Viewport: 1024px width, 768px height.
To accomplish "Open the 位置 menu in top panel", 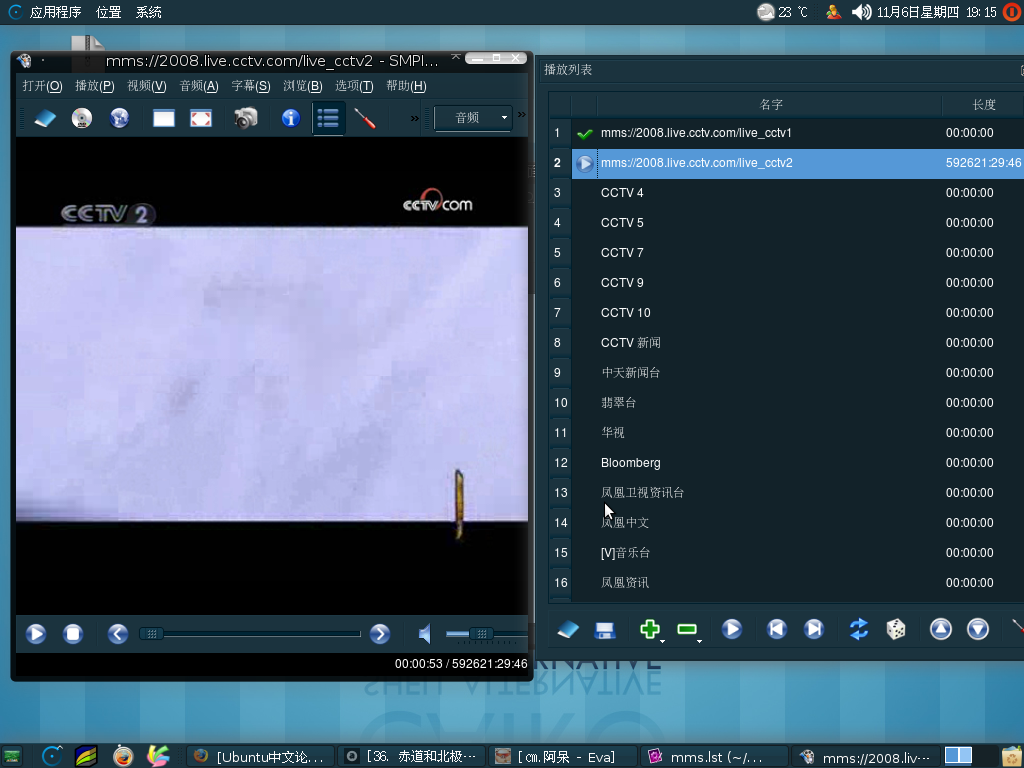I will click(x=108, y=12).
